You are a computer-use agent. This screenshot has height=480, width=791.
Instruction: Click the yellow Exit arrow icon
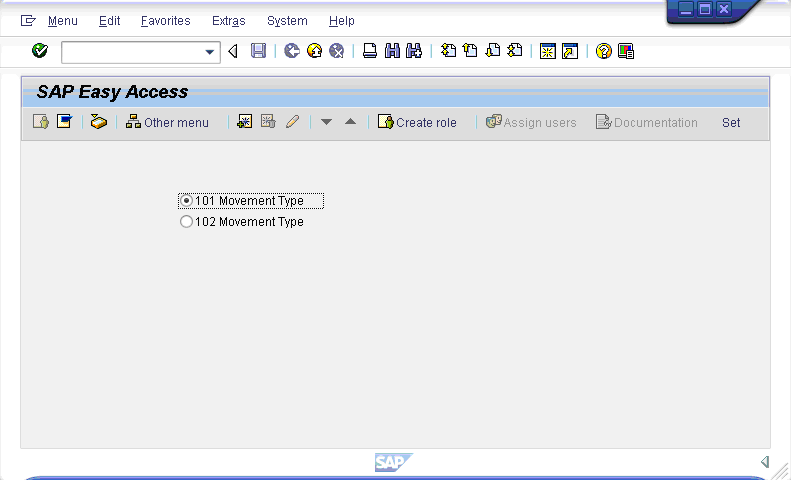314,51
